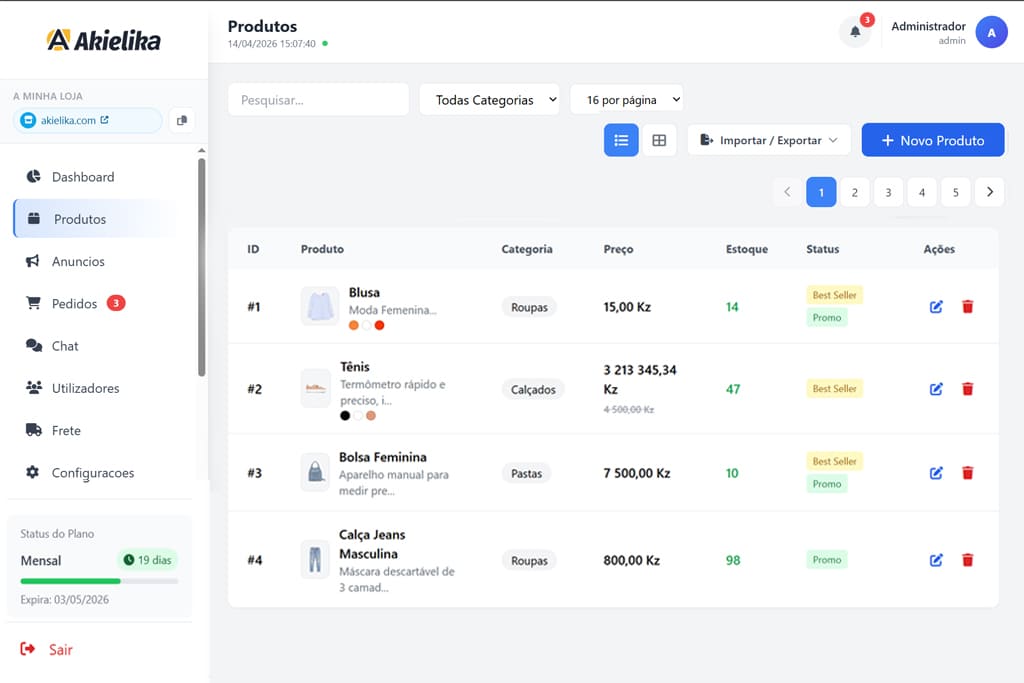Select the white color dot for Tênis
The width and height of the screenshot is (1024, 683).
coord(357,413)
